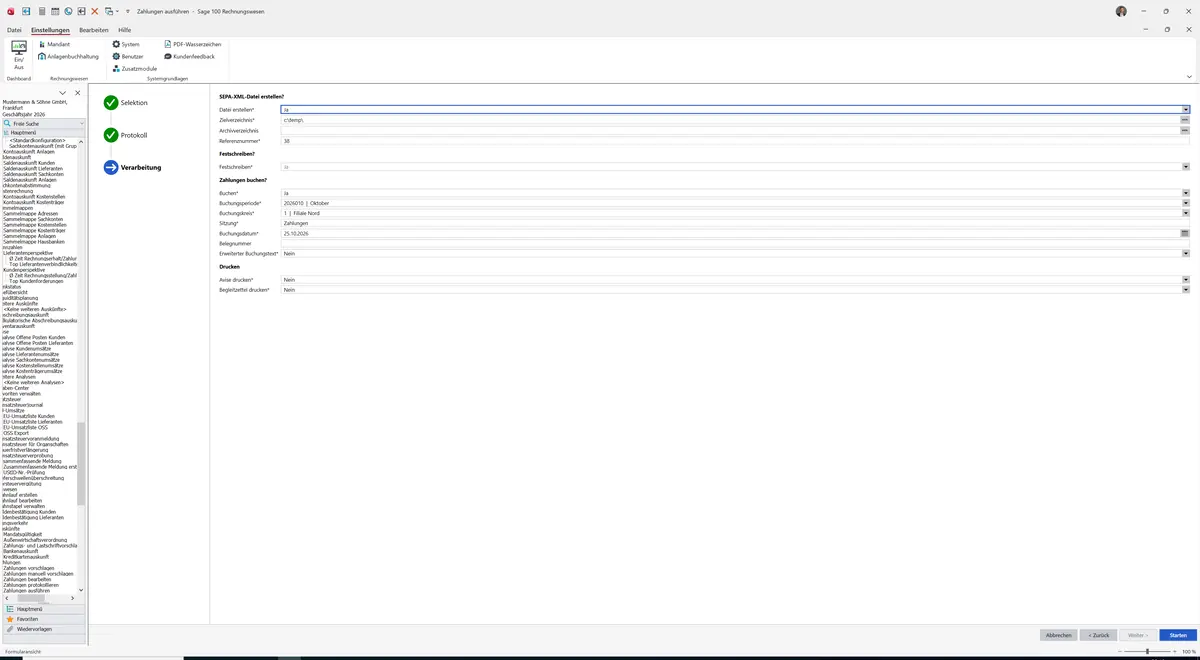1200x660 pixels.
Task: Select OSS-Export in the tree
Action: [x=17, y=433]
